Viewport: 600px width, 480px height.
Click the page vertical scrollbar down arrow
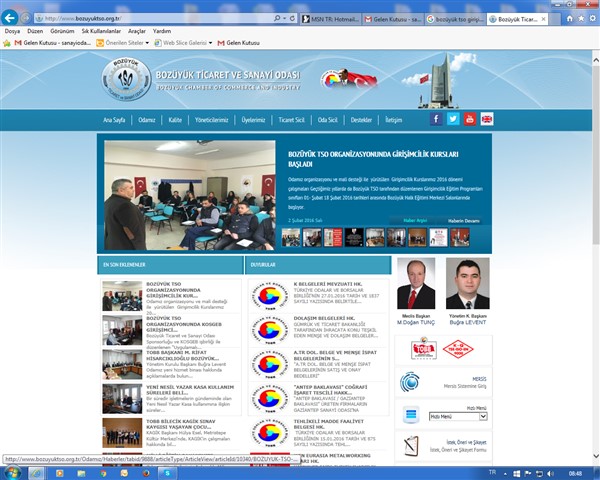click(596, 456)
